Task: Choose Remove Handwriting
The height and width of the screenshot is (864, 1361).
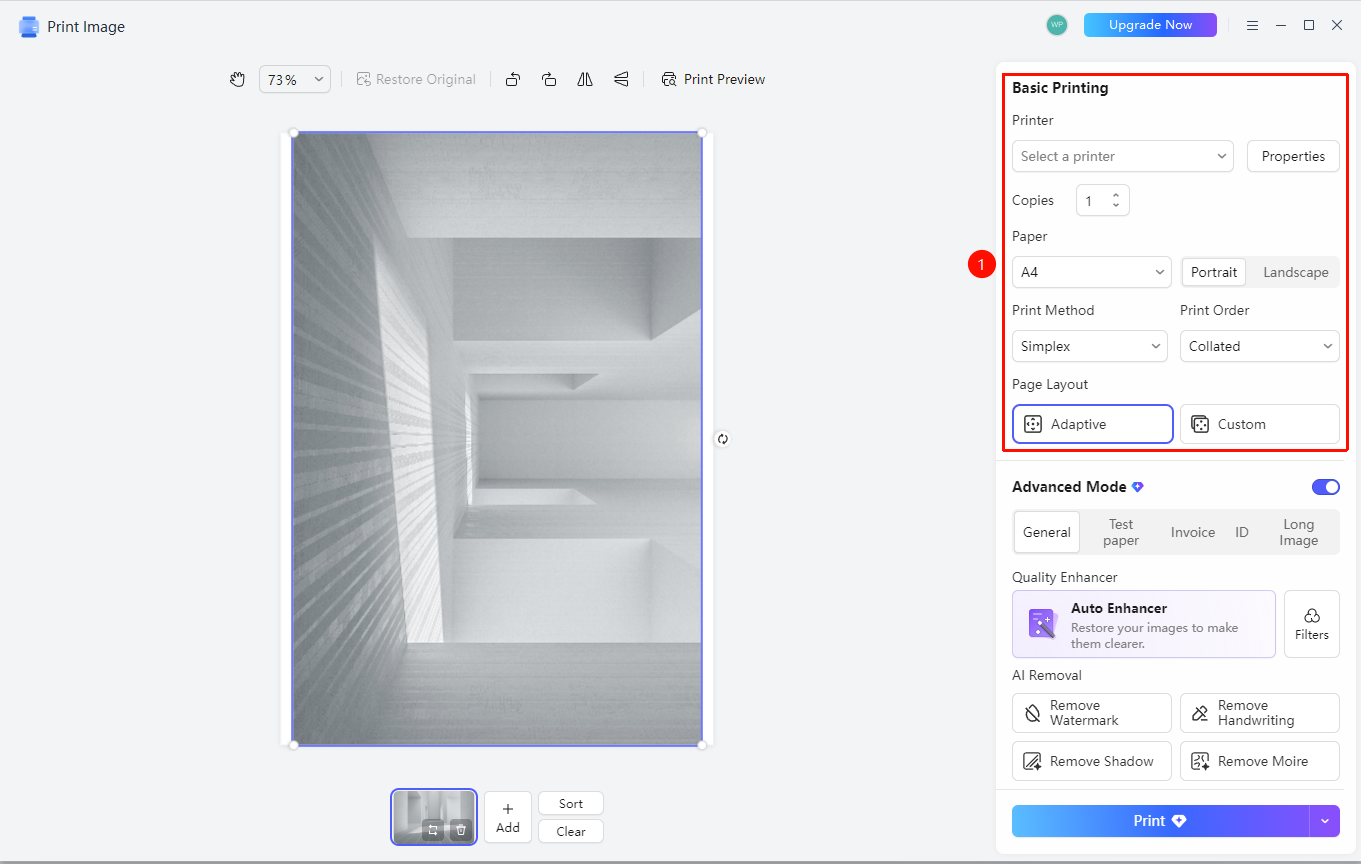Action: tap(1260, 713)
